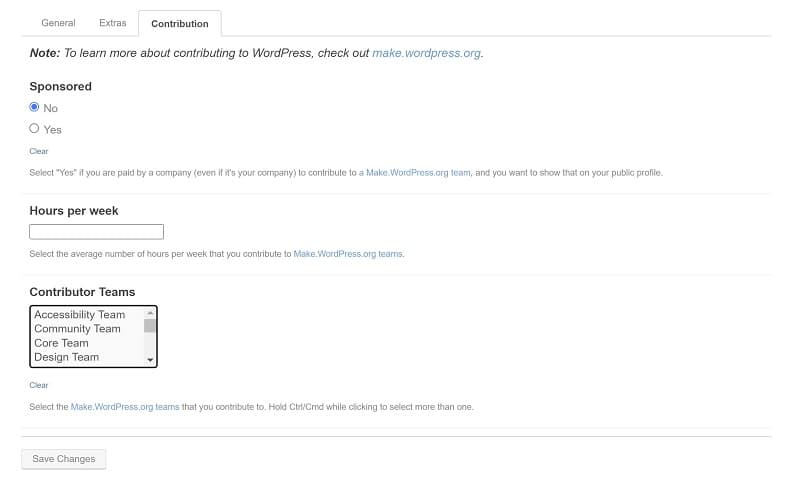Viewport: 800px width, 479px height.
Task: Open Make.WordPress.org teams link below team list
Action: coord(125,407)
